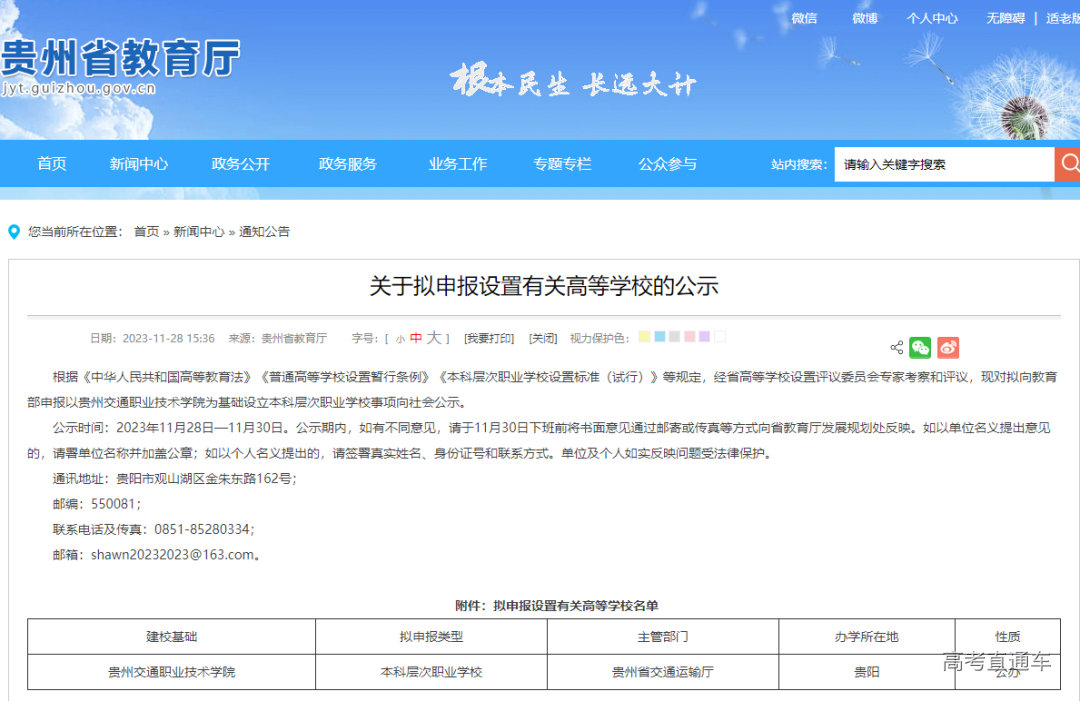This screenshot has width=1080, height=701.
Task: Open 微信 from the top header bar
Action: (x=805, y=18)
